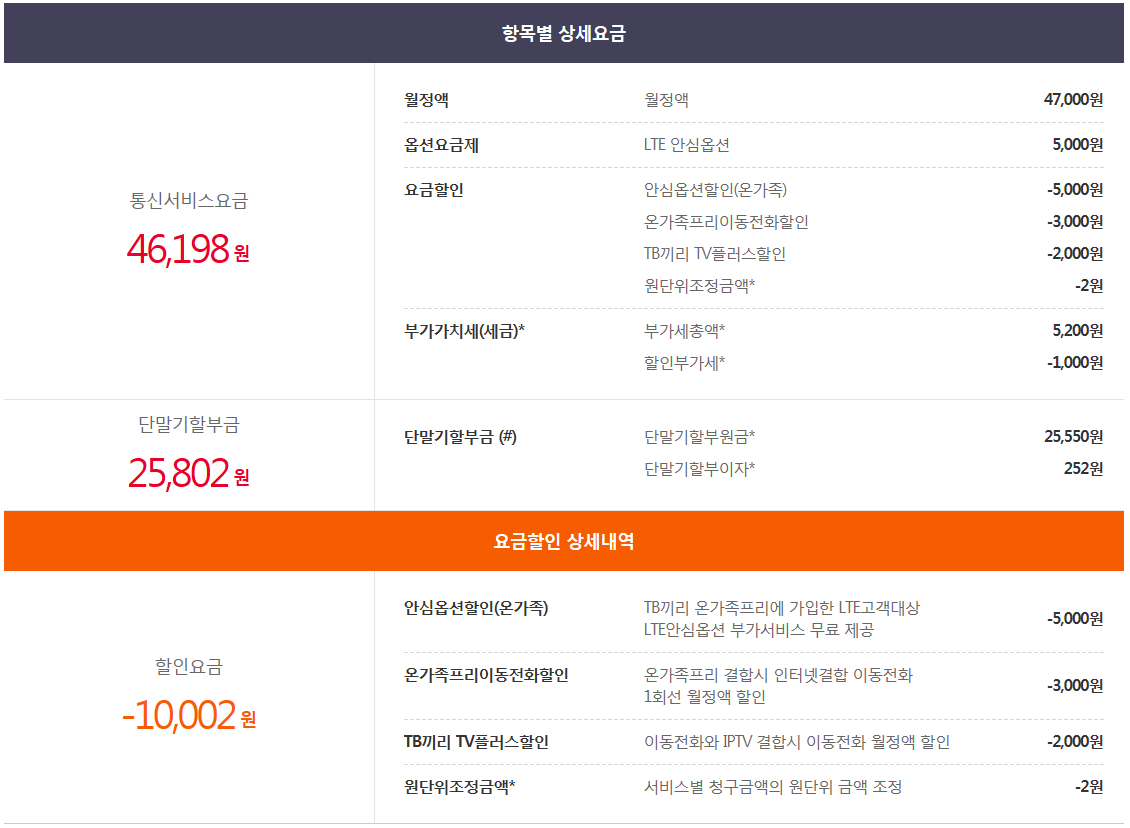The width and height of the screenshot is (1130, 828).
Task: Select the 단말기할부금 total of 25,802원
Action: (x=188, y=473)
